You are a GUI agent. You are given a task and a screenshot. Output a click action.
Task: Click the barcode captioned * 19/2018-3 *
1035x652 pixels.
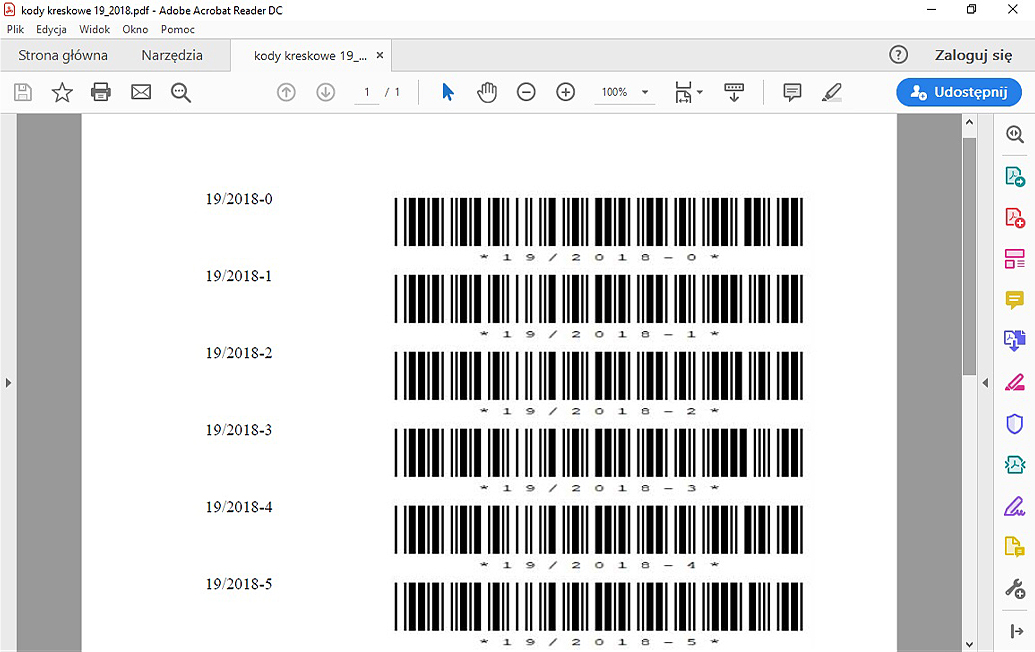[599, 453]
